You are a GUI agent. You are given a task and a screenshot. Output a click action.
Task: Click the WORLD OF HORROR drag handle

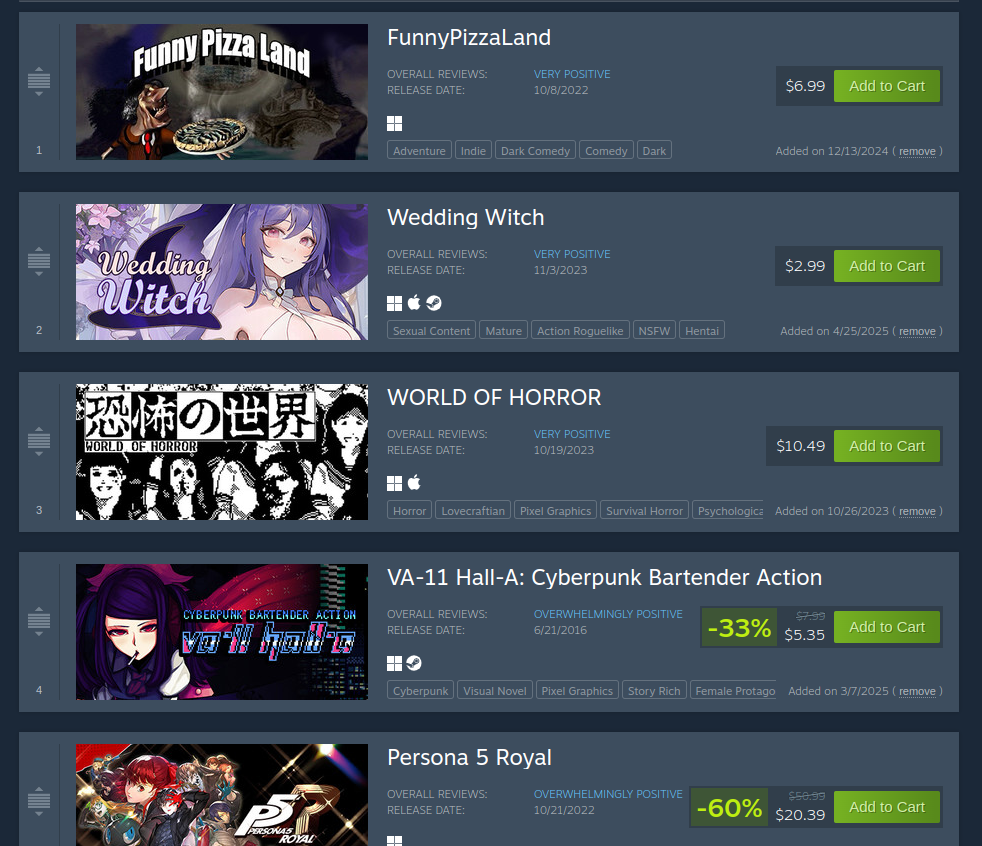(x=39, y=441)
